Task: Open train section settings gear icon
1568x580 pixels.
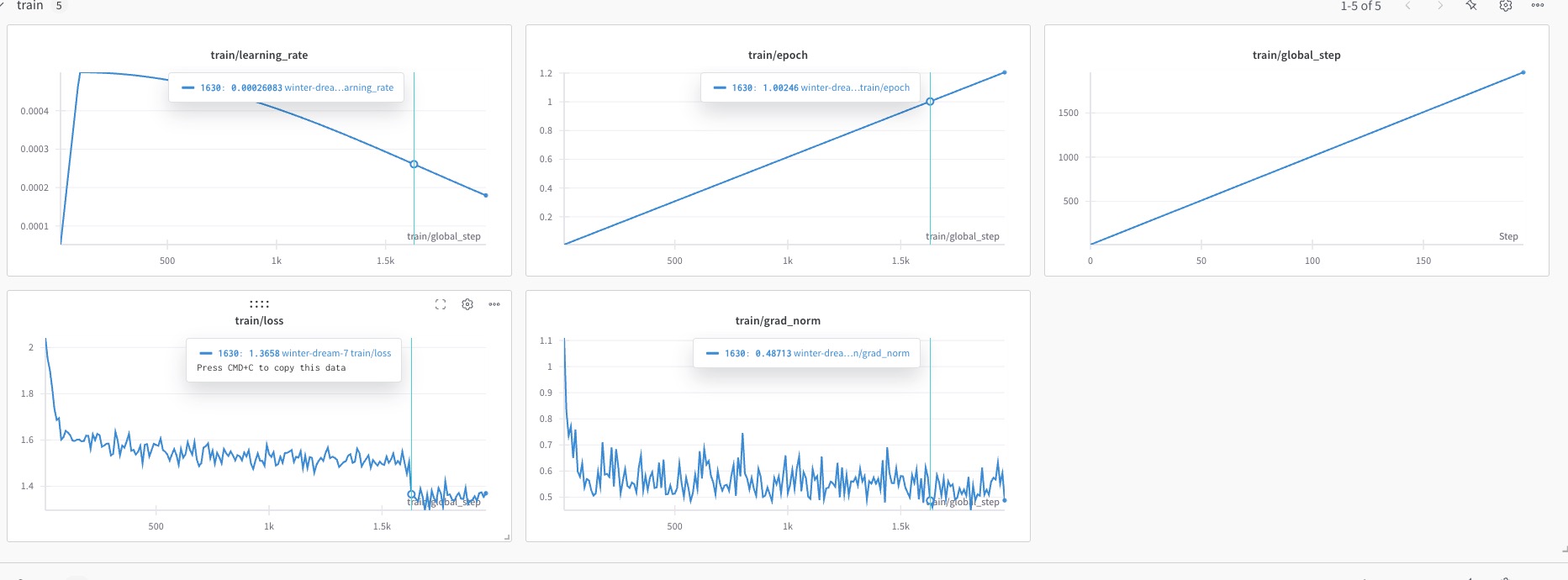Action: click(x=1506, y=6)
